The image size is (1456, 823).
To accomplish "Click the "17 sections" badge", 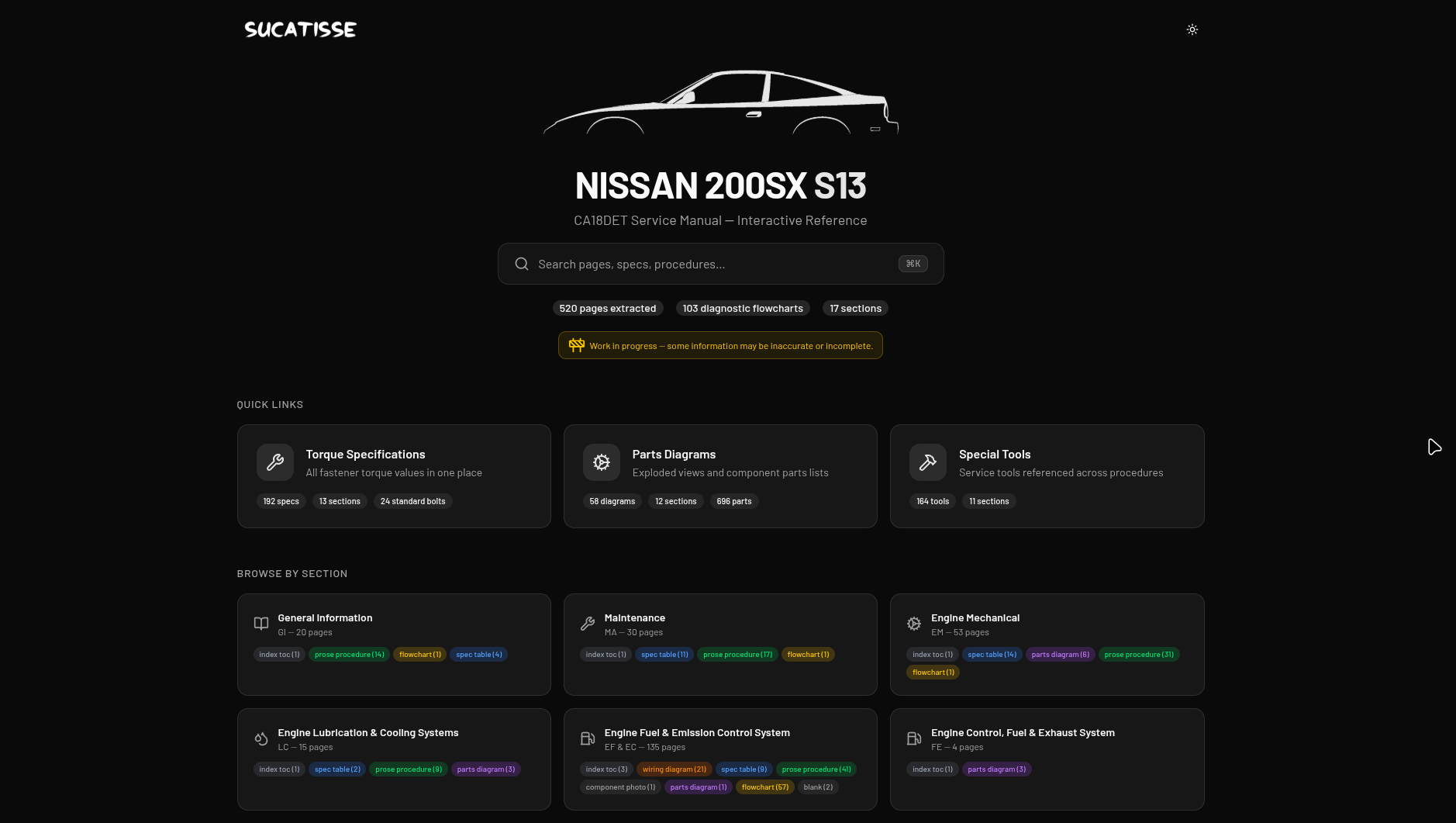I will 856,308.
